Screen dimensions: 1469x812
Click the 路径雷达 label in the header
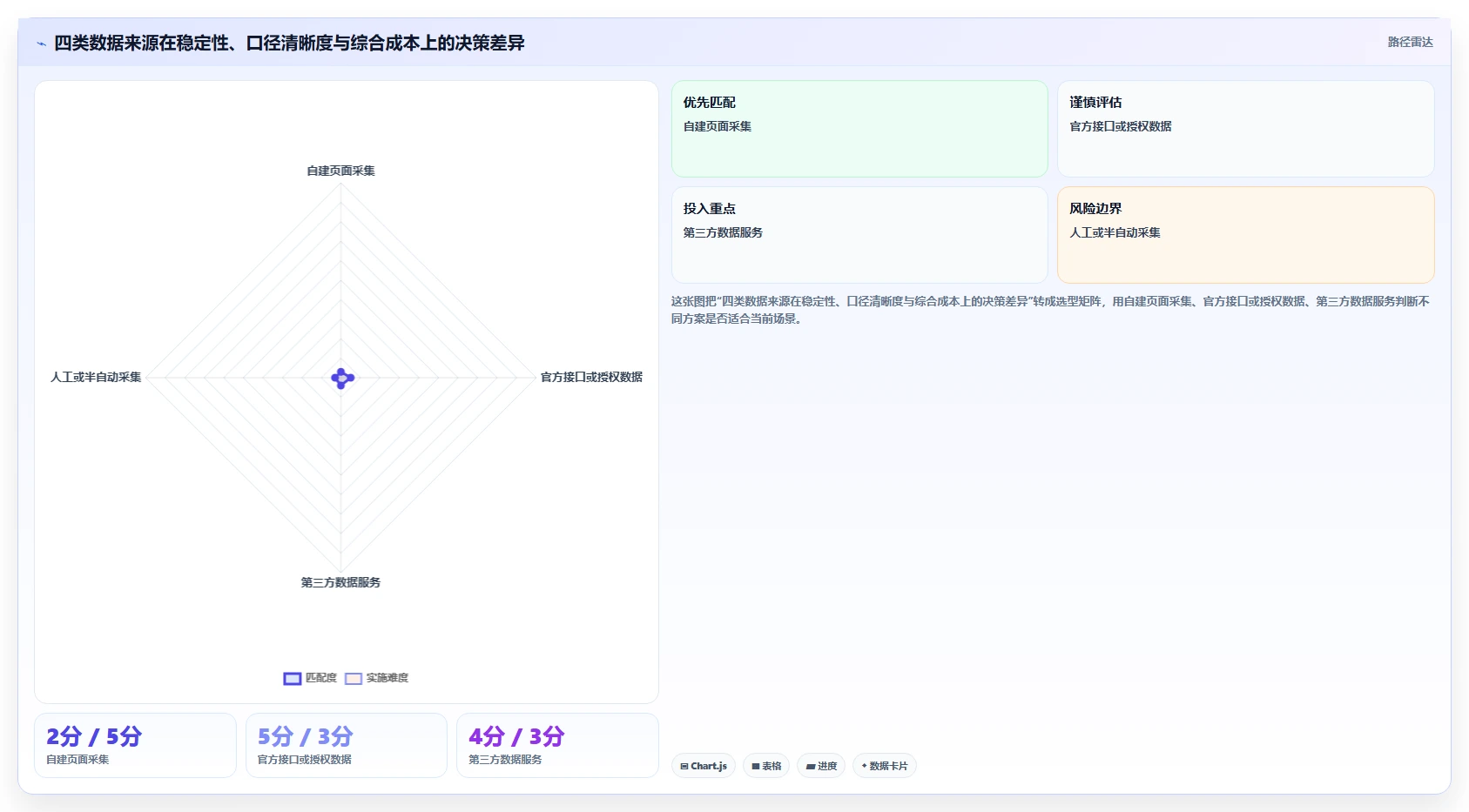coord(1410,42)
